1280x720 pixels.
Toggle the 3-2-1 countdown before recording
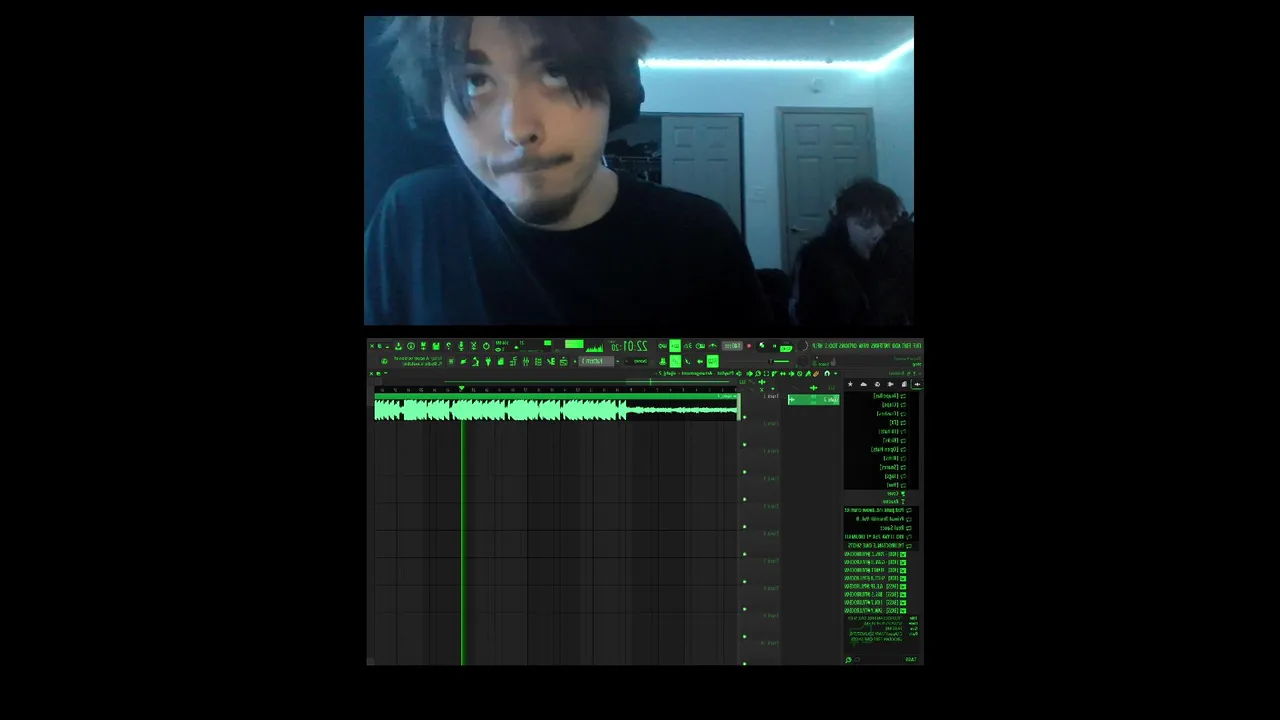pyautogui.click(x=688, y=346)
